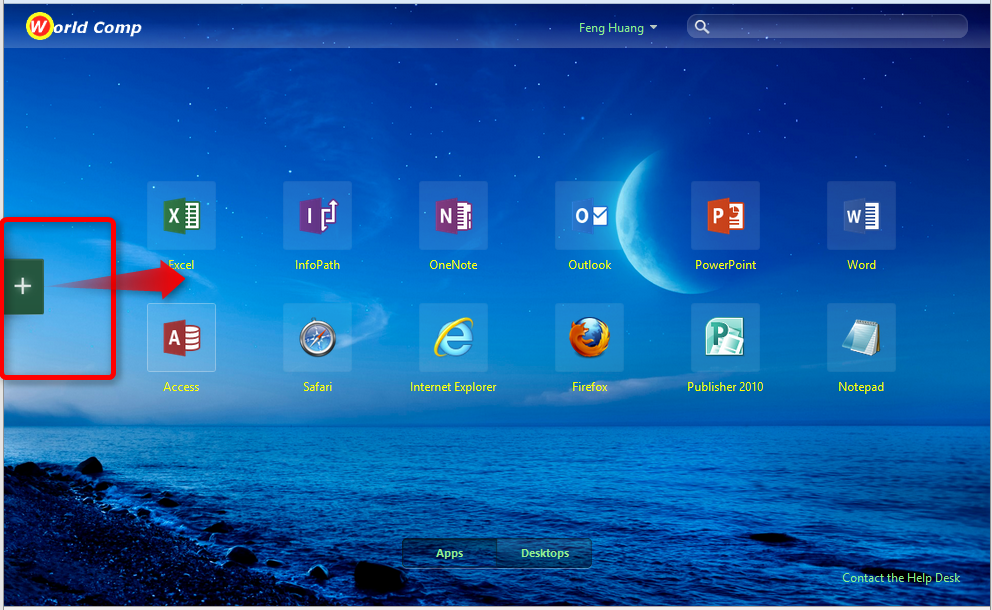Click the OneNote text label

[453, 265]
